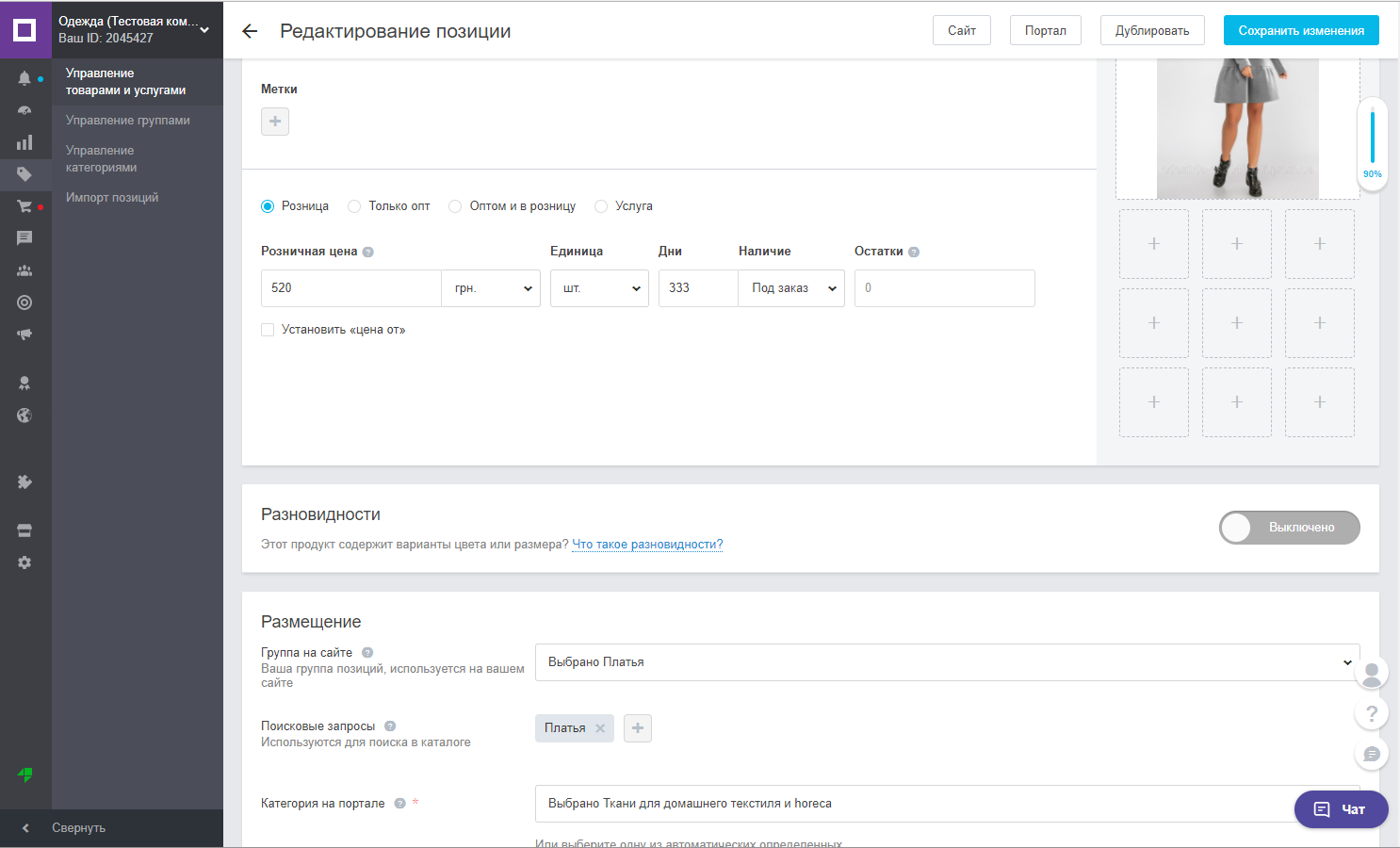
Task: Open the currency dropdown showing грн.
Action: (491, 288)
